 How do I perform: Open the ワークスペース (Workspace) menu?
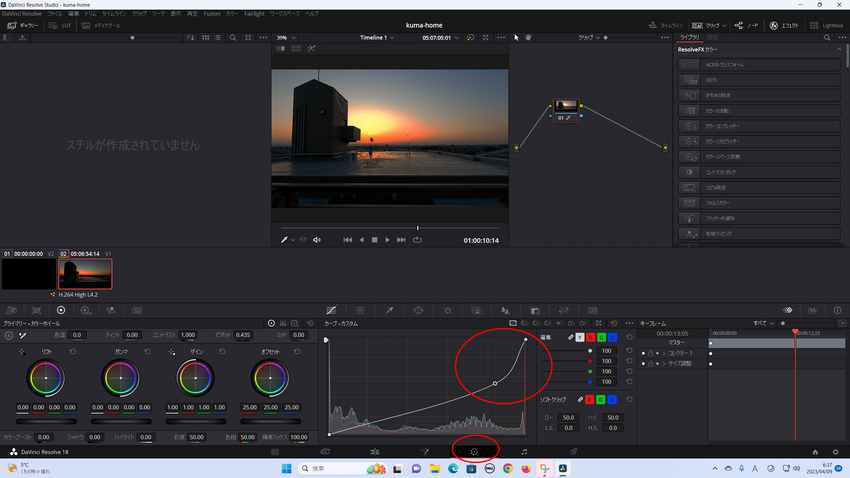pos(285,14)
